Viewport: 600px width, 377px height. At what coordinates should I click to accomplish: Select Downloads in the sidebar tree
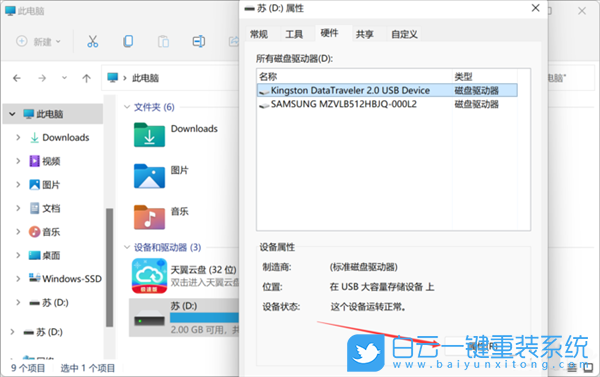tap(59, 137)
